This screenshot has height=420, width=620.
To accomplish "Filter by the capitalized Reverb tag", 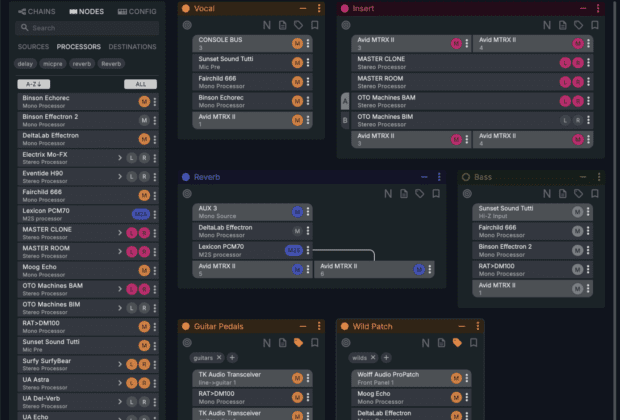I will [111, 64].
